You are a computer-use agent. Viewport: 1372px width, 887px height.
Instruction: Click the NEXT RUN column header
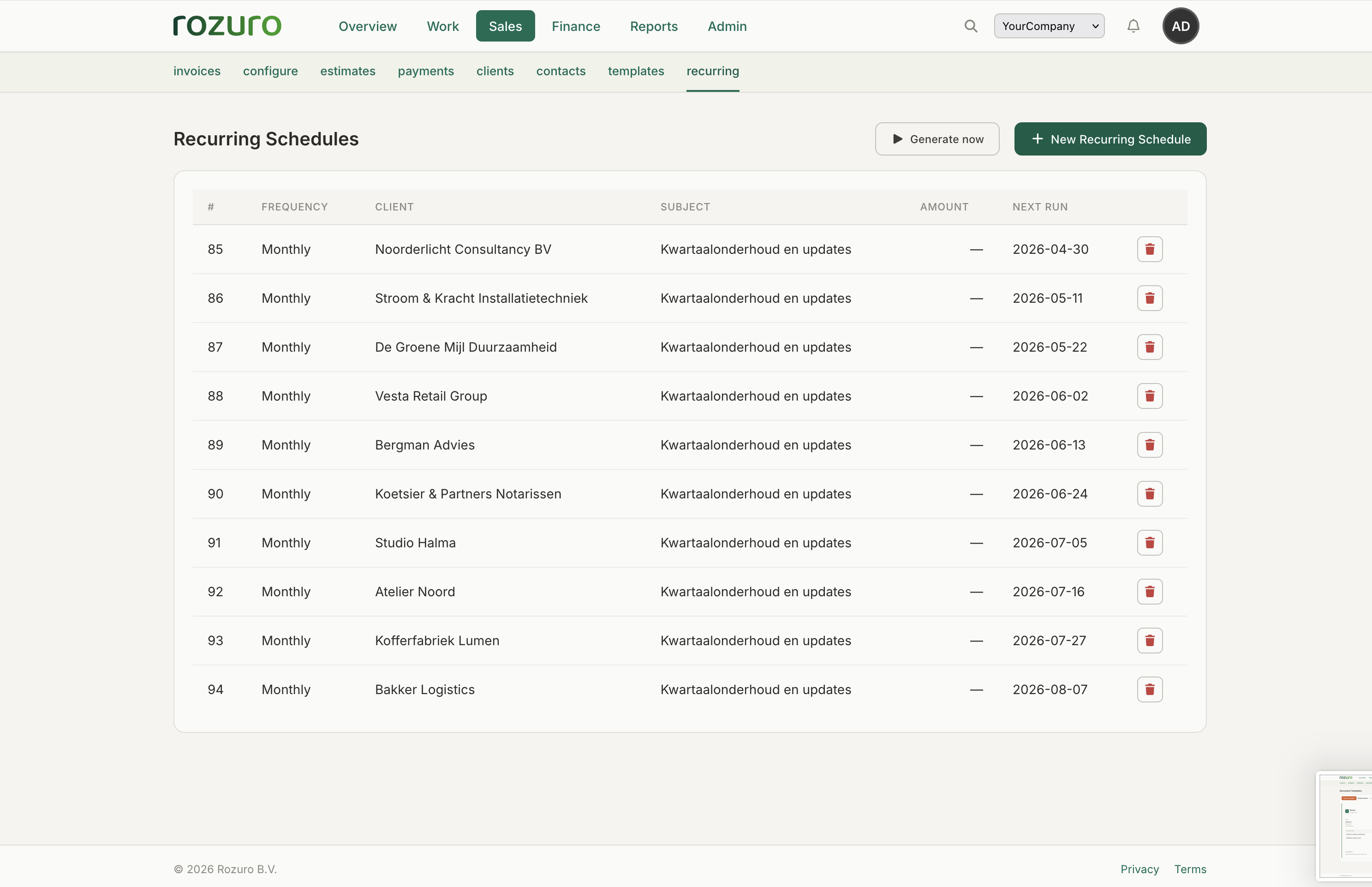point(1040,207)
